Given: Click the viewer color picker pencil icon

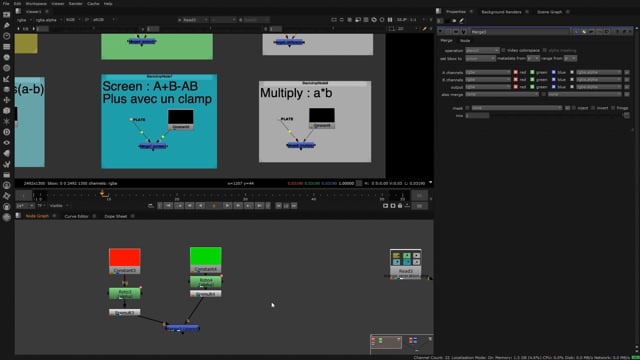Looking at the screenshot, I should [x=424, y=29].
